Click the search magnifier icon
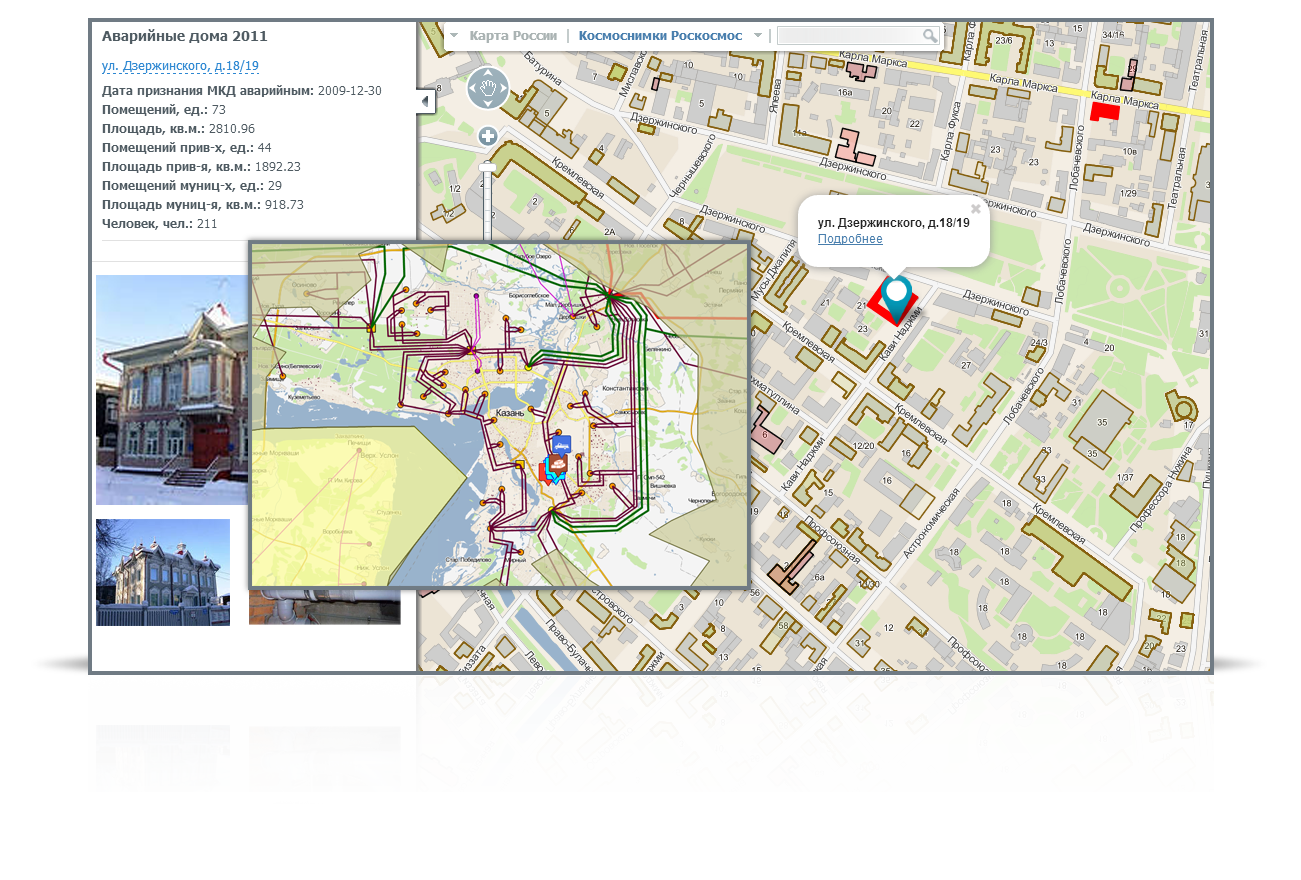 pos(930,36)
